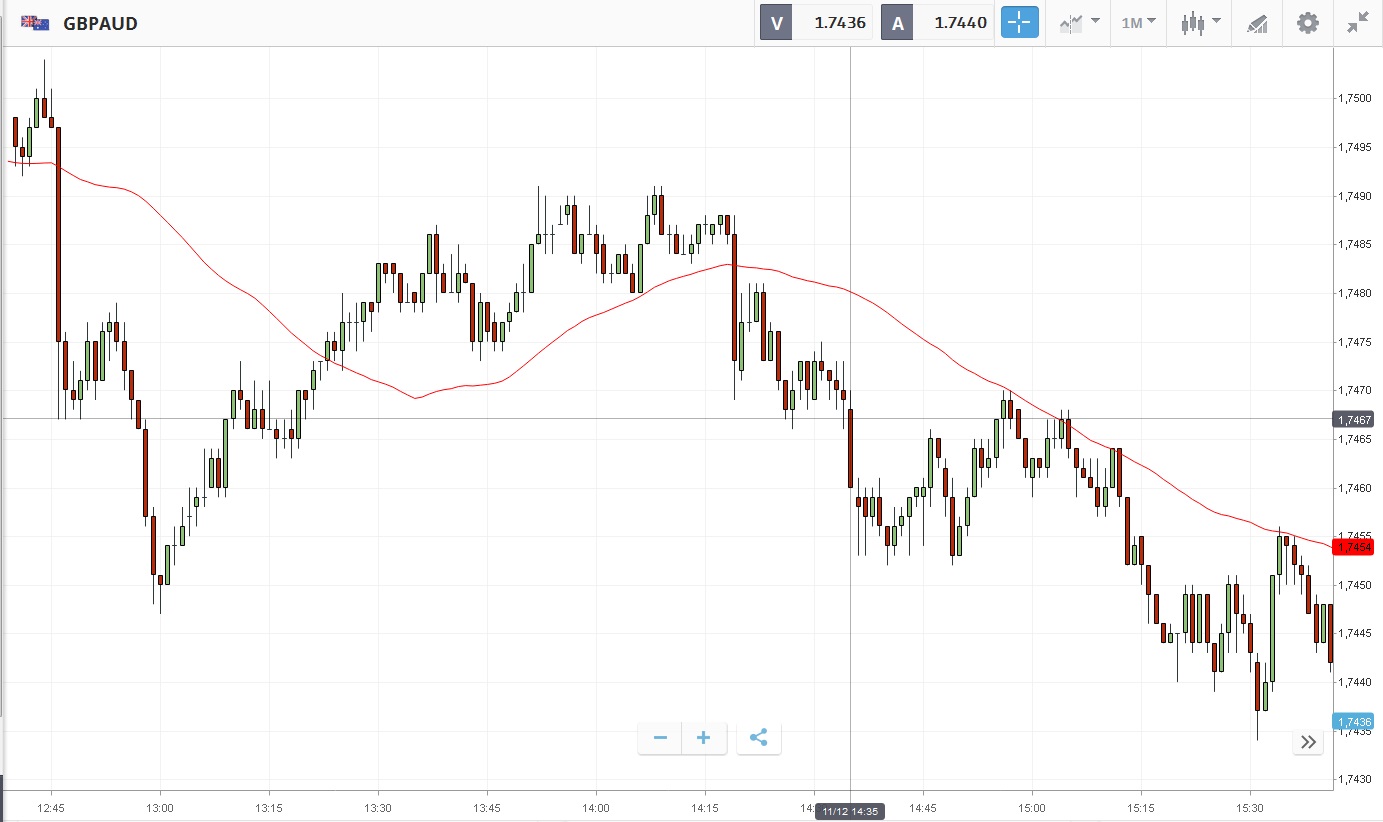The height and width of the screenshot is (822, 1383).
Task: Click the GBPAUD instrument name
Action: pos(100,23)
